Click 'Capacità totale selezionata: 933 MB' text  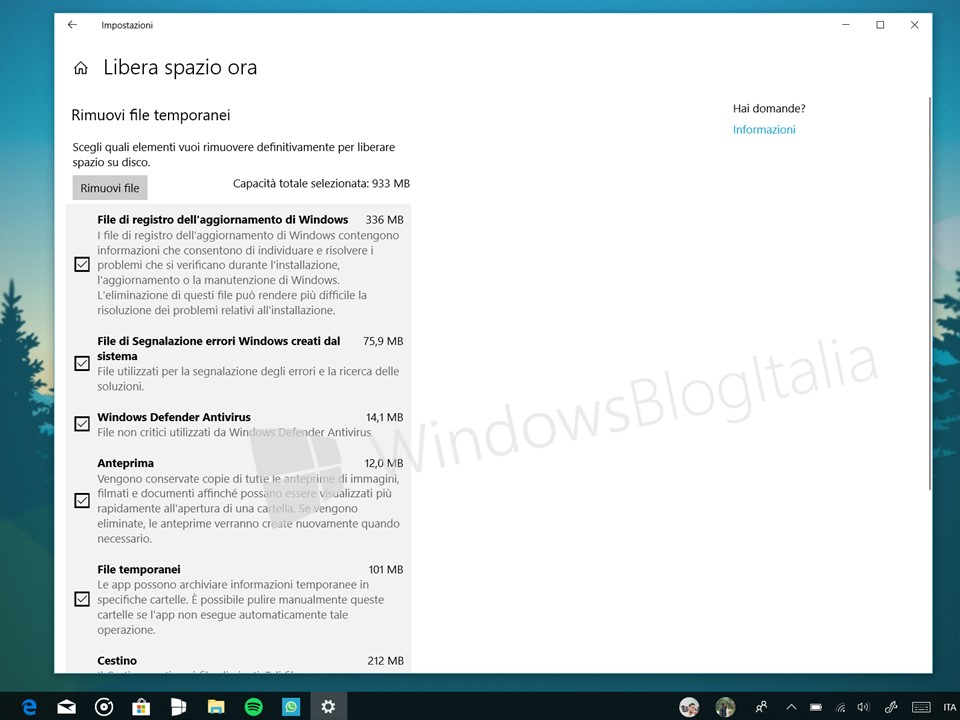(321, 184)
